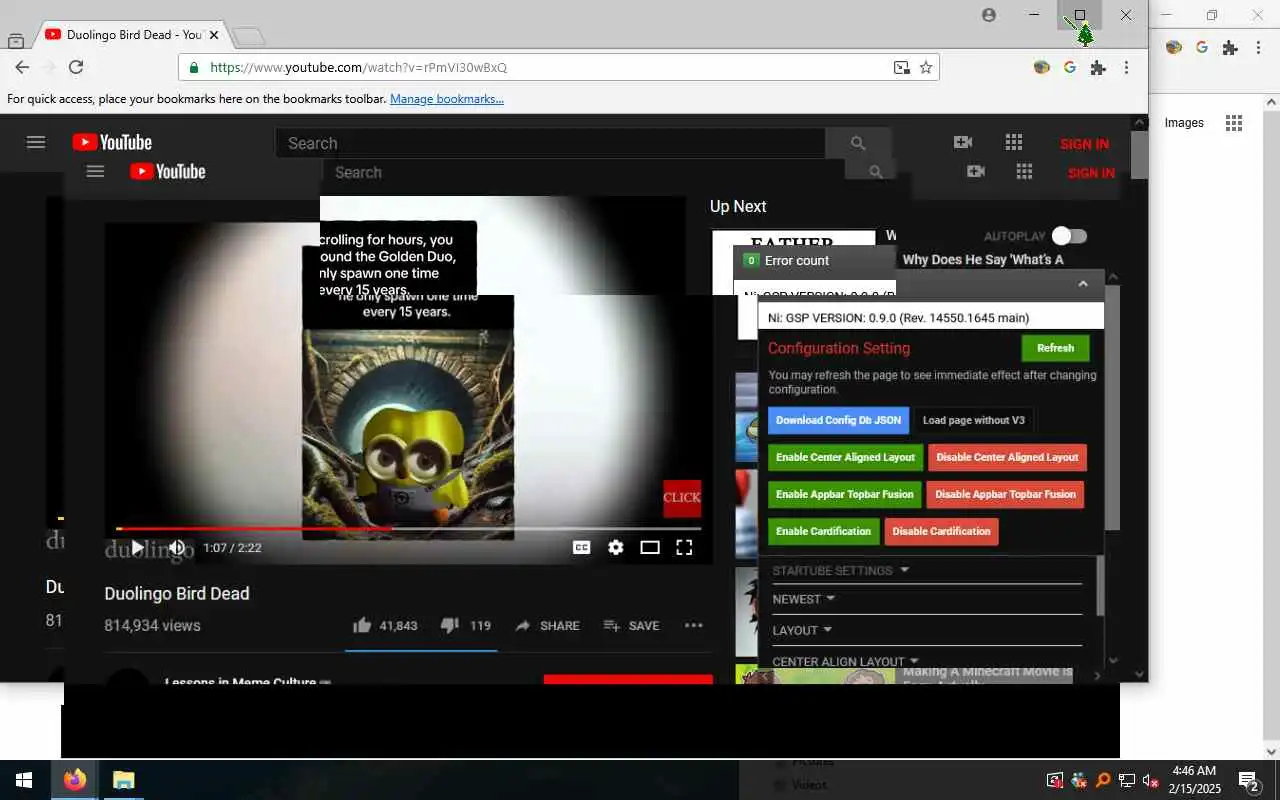Mute the video with the speaker icon
The width and height of the screenshot is (1280, 800).
pos(177,547)
